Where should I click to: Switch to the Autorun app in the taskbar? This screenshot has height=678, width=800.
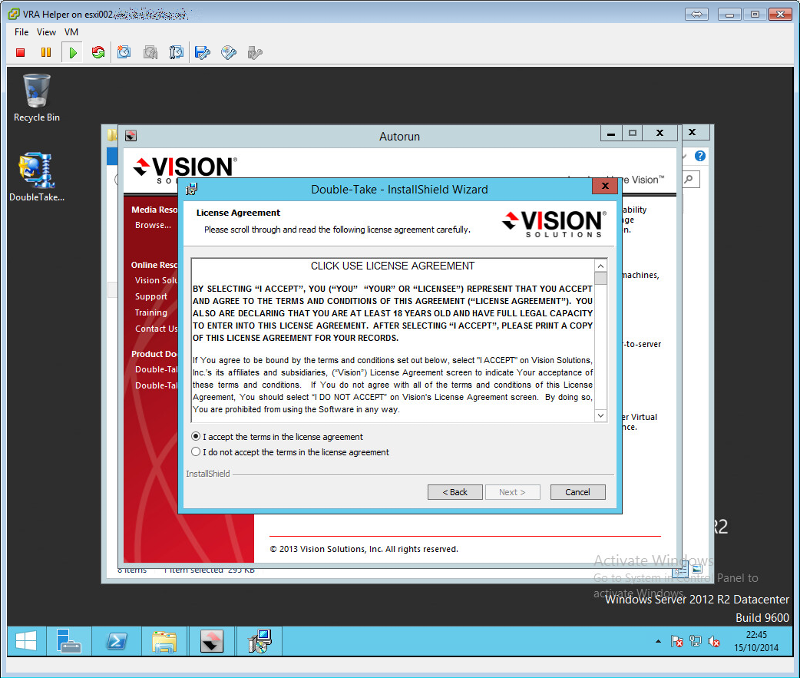pyautogui.click(x=212, y=641)
